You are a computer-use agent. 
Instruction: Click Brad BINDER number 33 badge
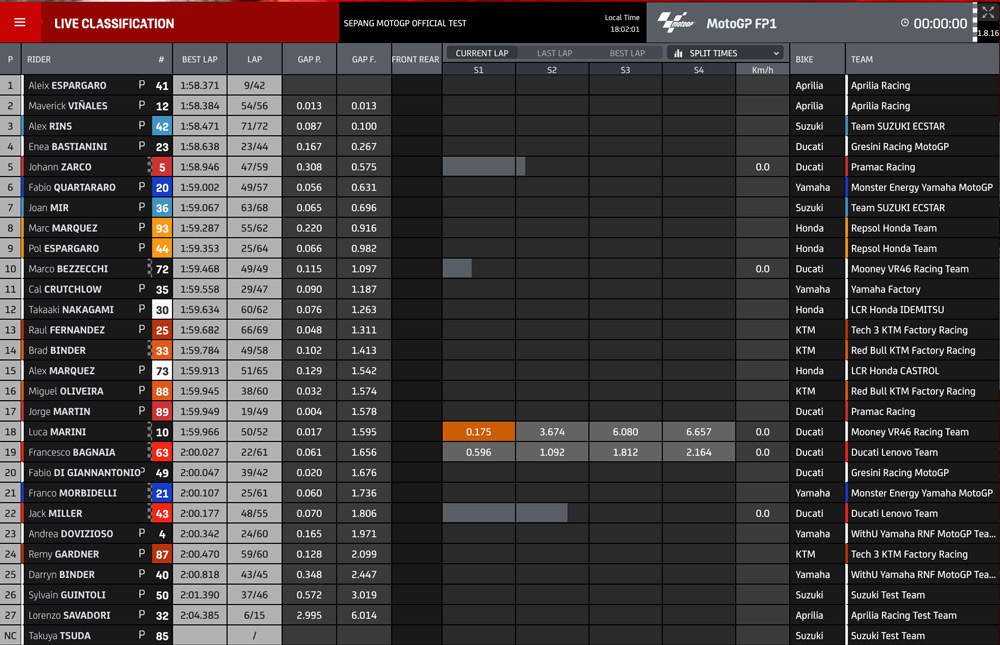tap(162, 351)
